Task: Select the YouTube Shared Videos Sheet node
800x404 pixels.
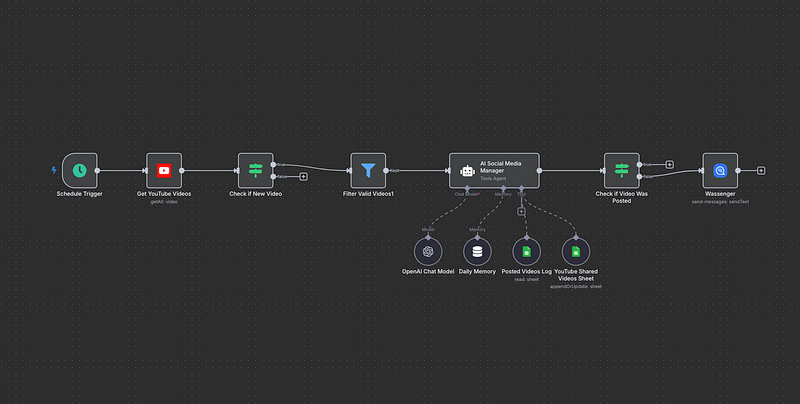Action: point(575,251)
